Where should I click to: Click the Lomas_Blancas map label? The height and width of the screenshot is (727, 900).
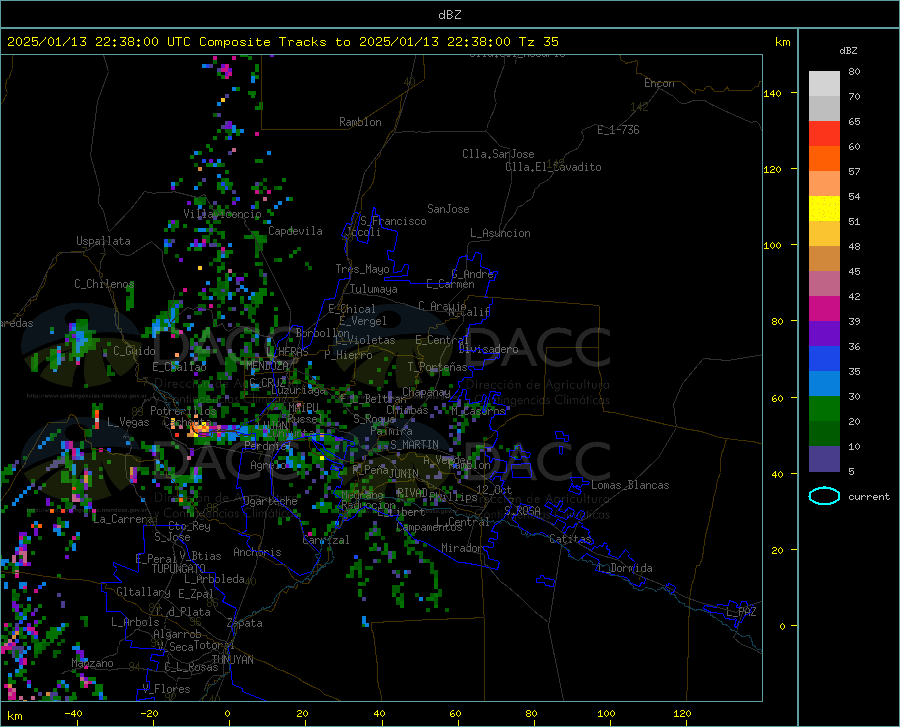point(630,485)
